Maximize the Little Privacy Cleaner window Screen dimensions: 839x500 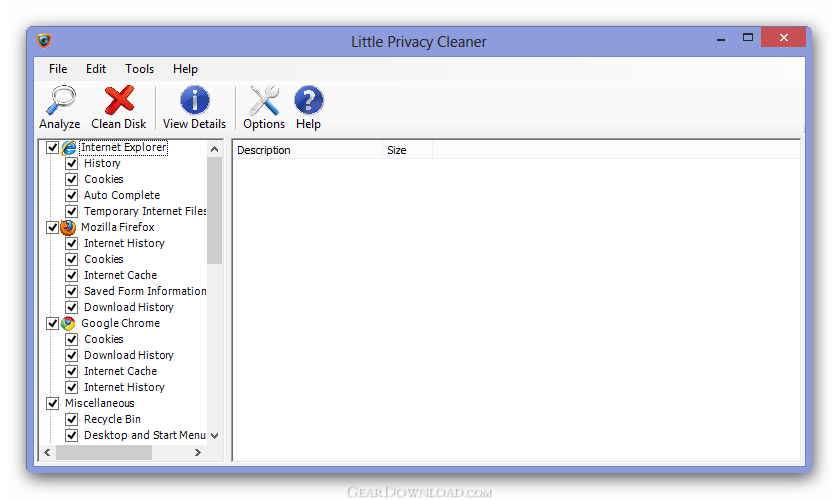tap(748, 37)
